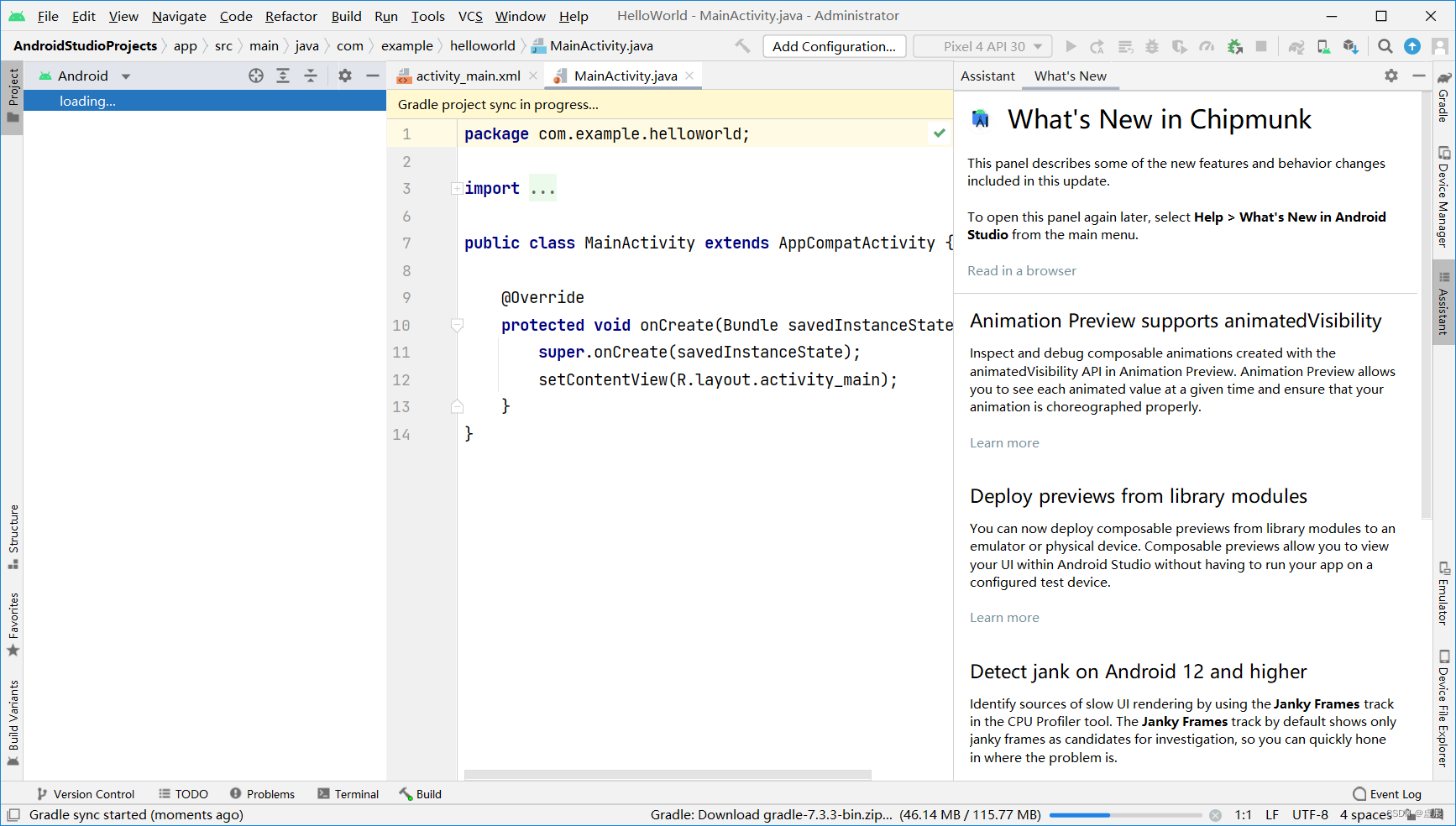The image size is (1456, 826).
Task: Open the Refactor menu
Action: [291, 16]
